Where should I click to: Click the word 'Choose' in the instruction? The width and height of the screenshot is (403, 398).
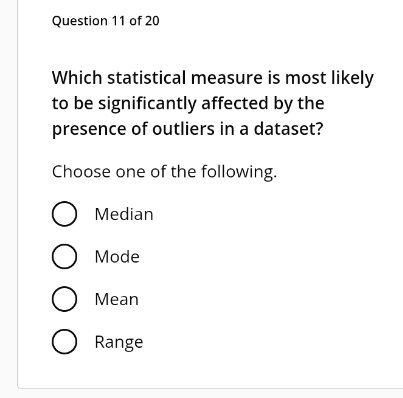[x=81, y=172]
